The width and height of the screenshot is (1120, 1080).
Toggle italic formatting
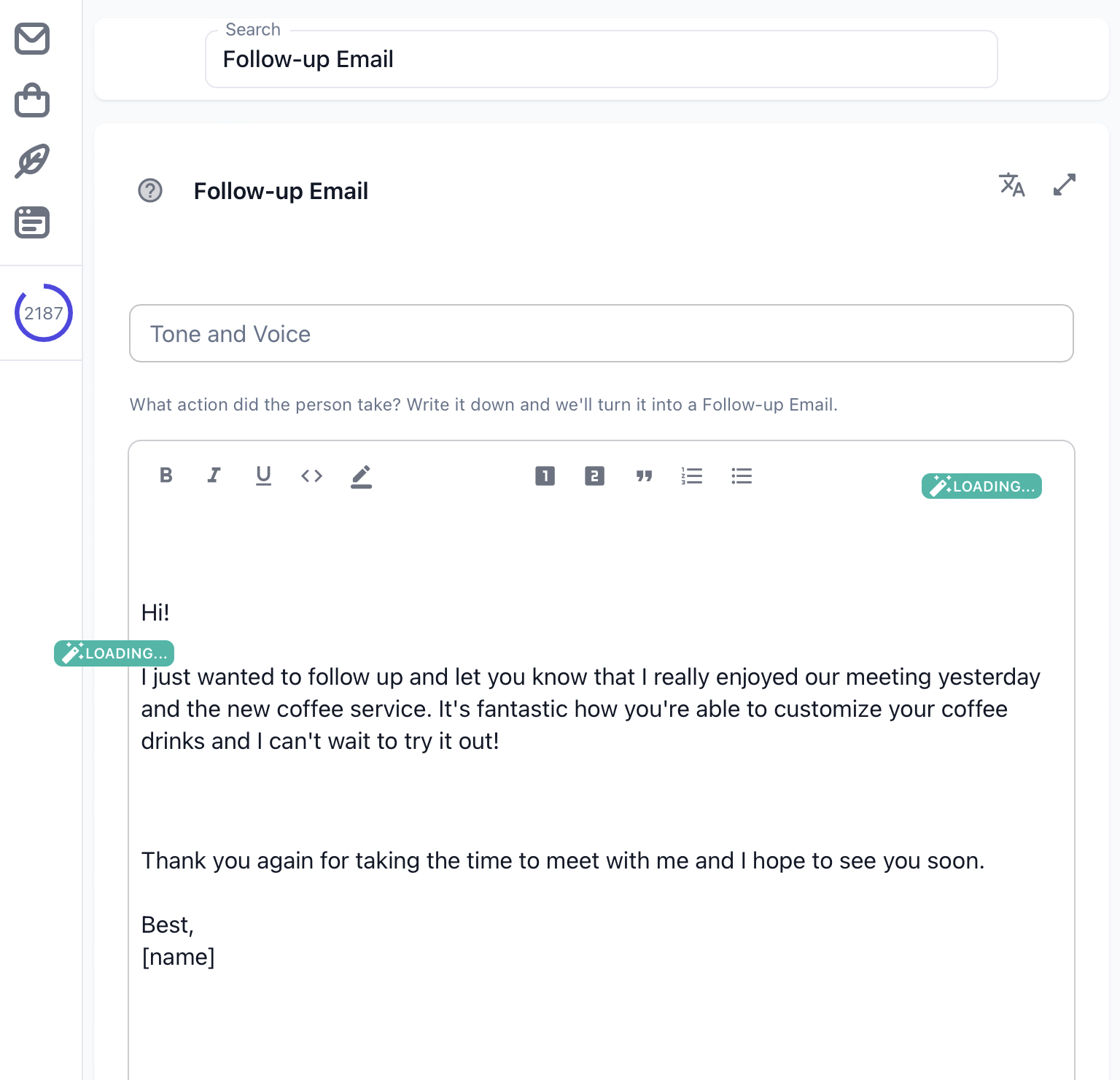pyautogui.click(x=214, y=475)
